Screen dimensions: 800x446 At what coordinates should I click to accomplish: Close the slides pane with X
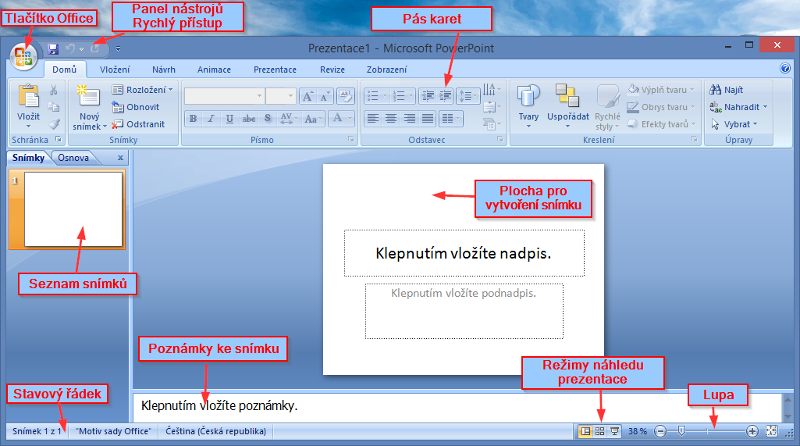(120, 158)
